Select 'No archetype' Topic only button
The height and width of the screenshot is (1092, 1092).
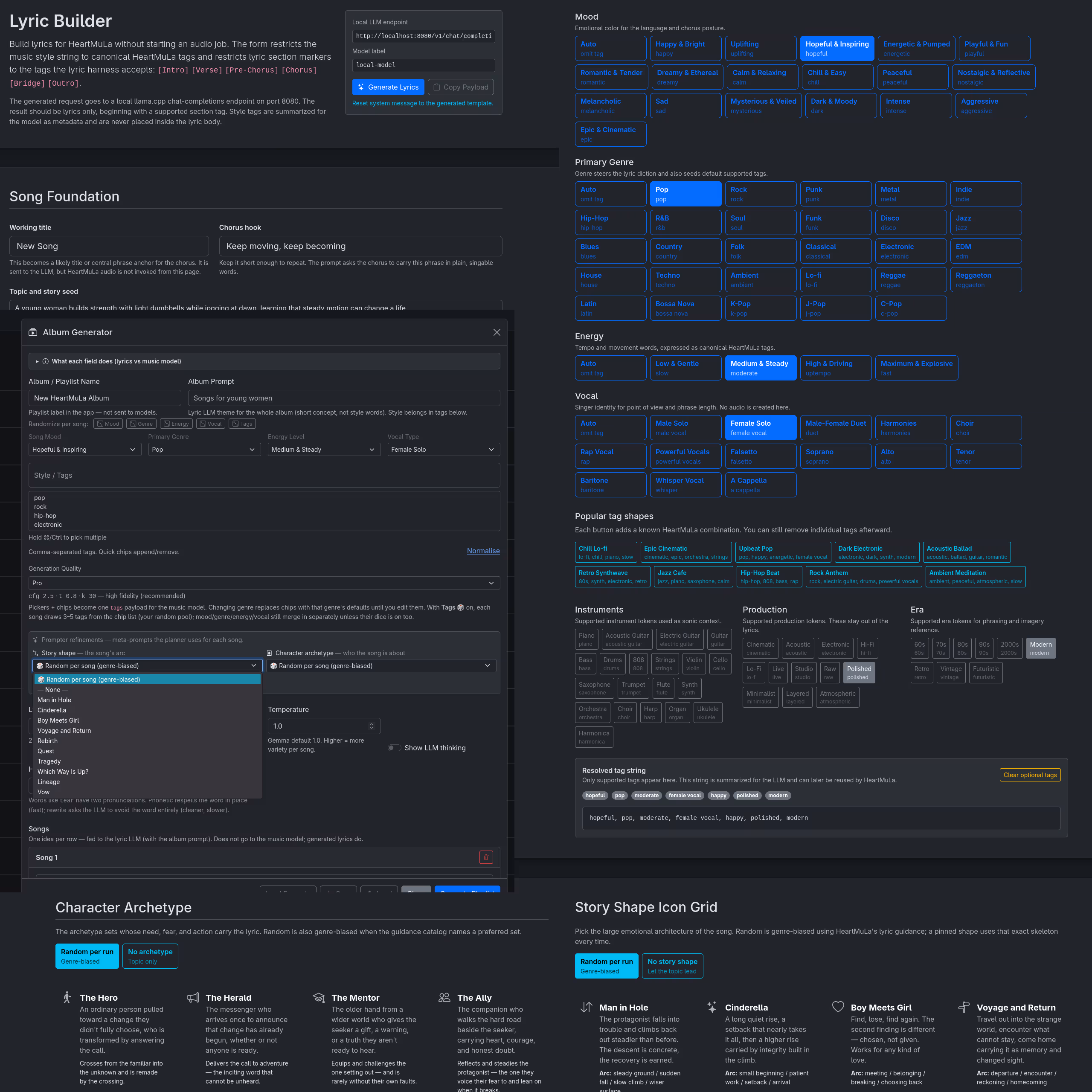point(150,956)
